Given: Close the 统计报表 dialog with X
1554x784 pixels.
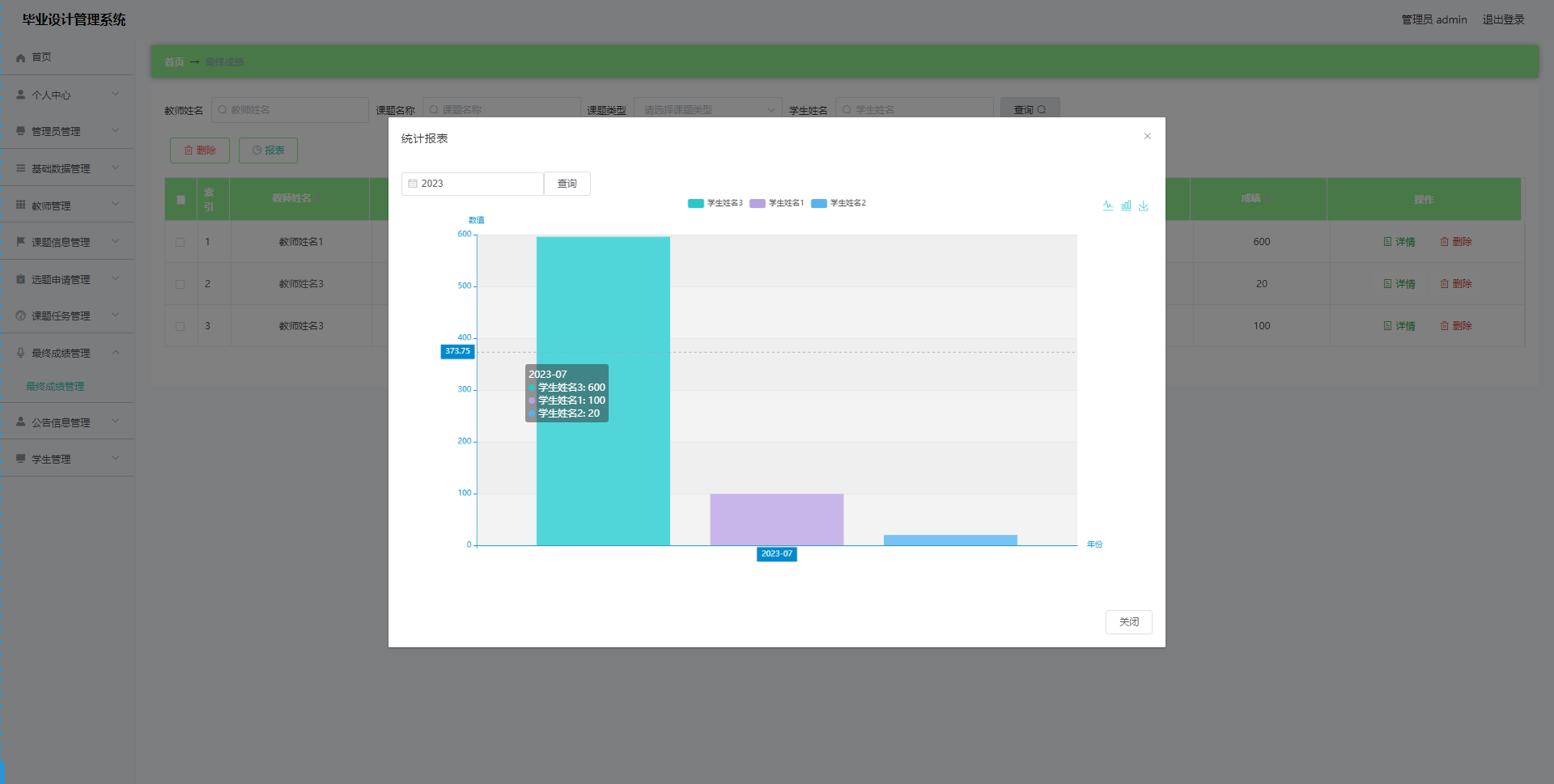Looking at the screenshot, I should click(1147, 136).
